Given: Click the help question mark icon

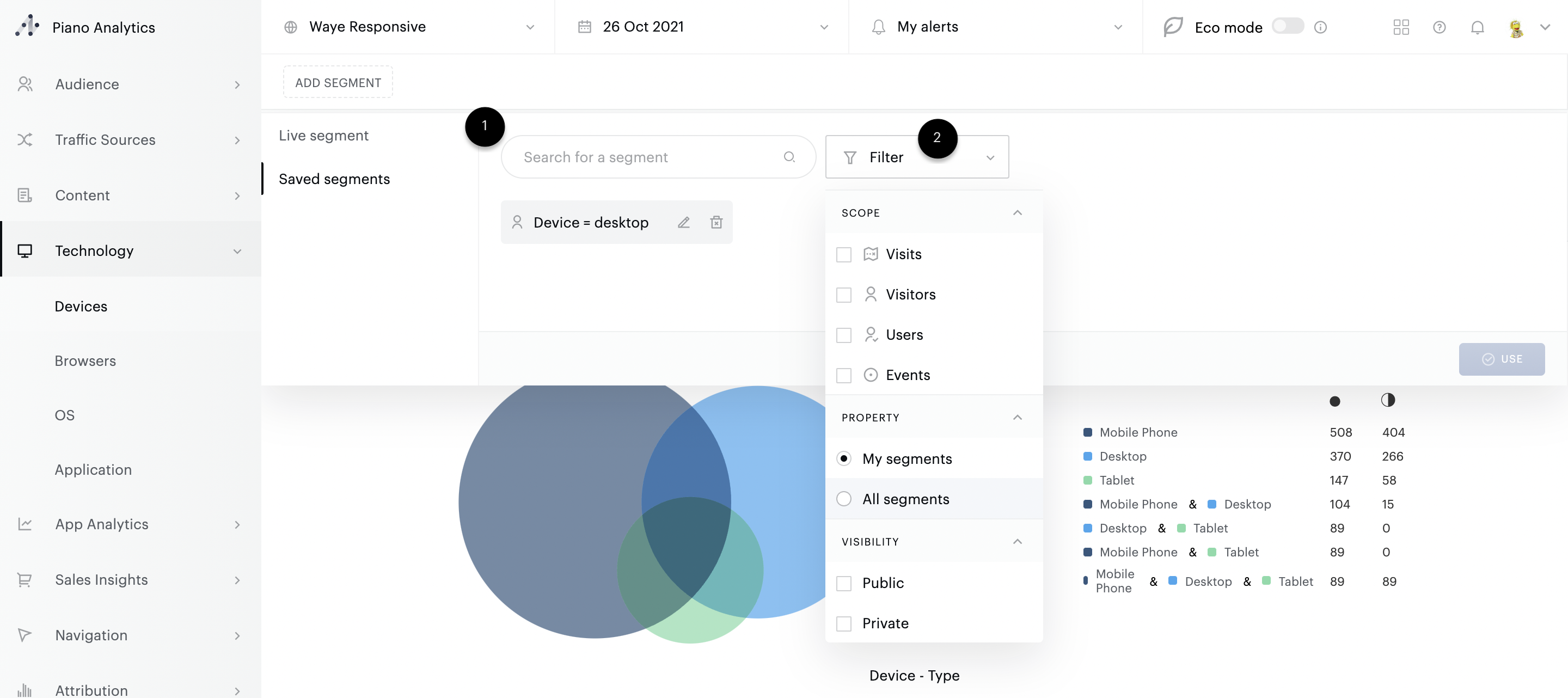Looking at the screenshot, I should tap(1439, 27).
